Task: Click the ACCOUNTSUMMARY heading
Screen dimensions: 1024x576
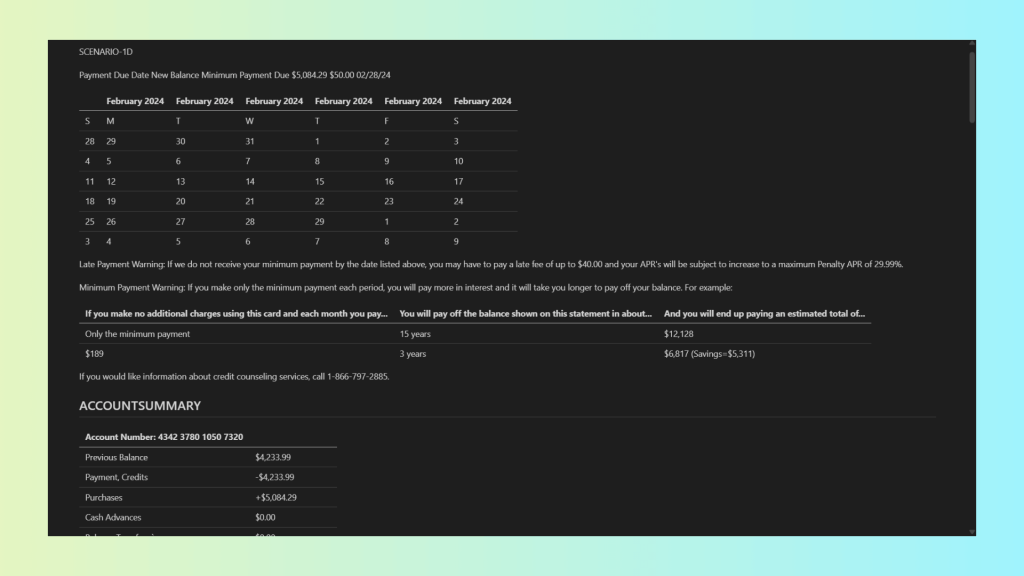Action: 139,406
